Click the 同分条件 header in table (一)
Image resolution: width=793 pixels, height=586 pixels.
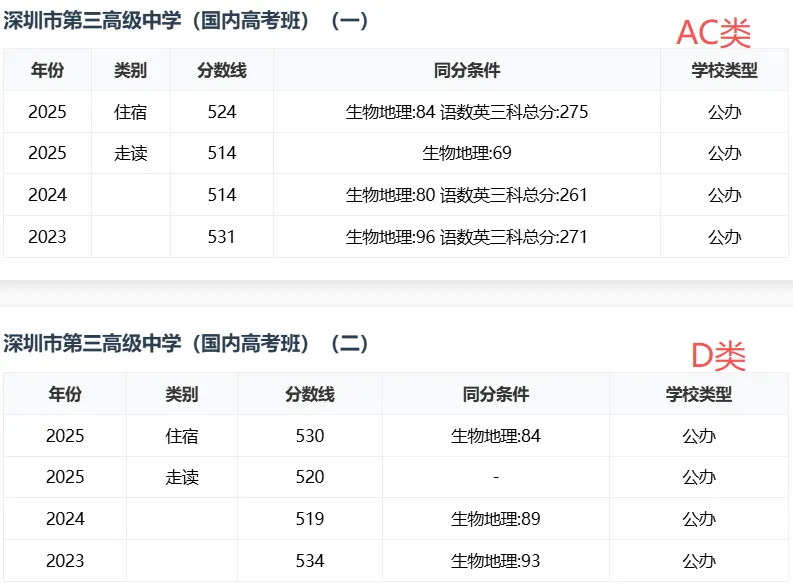tap(467, 70)
